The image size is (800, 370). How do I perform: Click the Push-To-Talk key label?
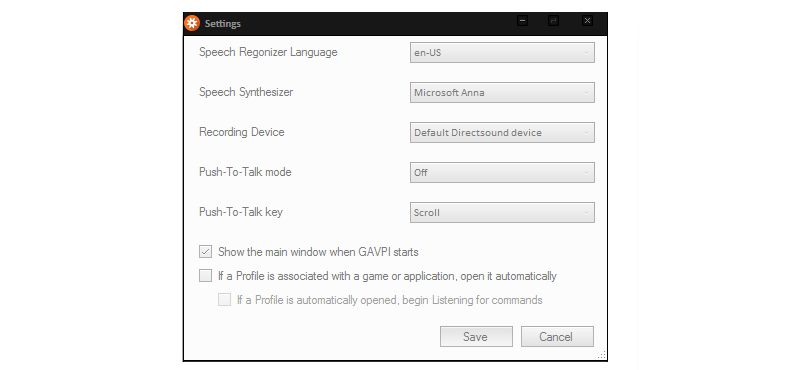[241, 212]
